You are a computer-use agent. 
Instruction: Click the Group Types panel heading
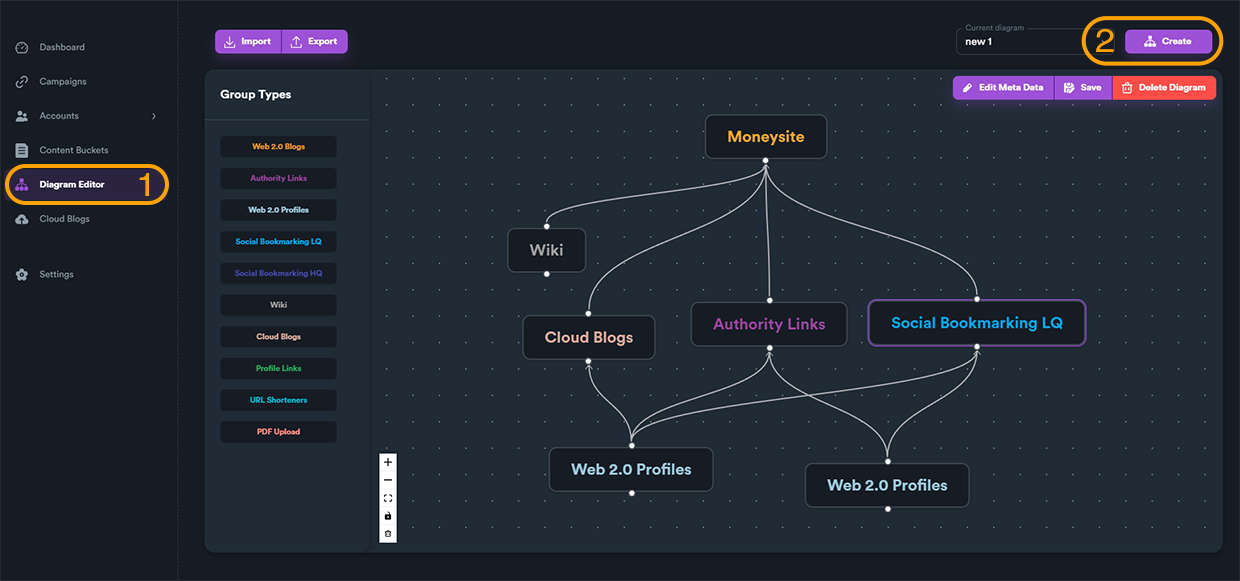click(x=256, y=95)
